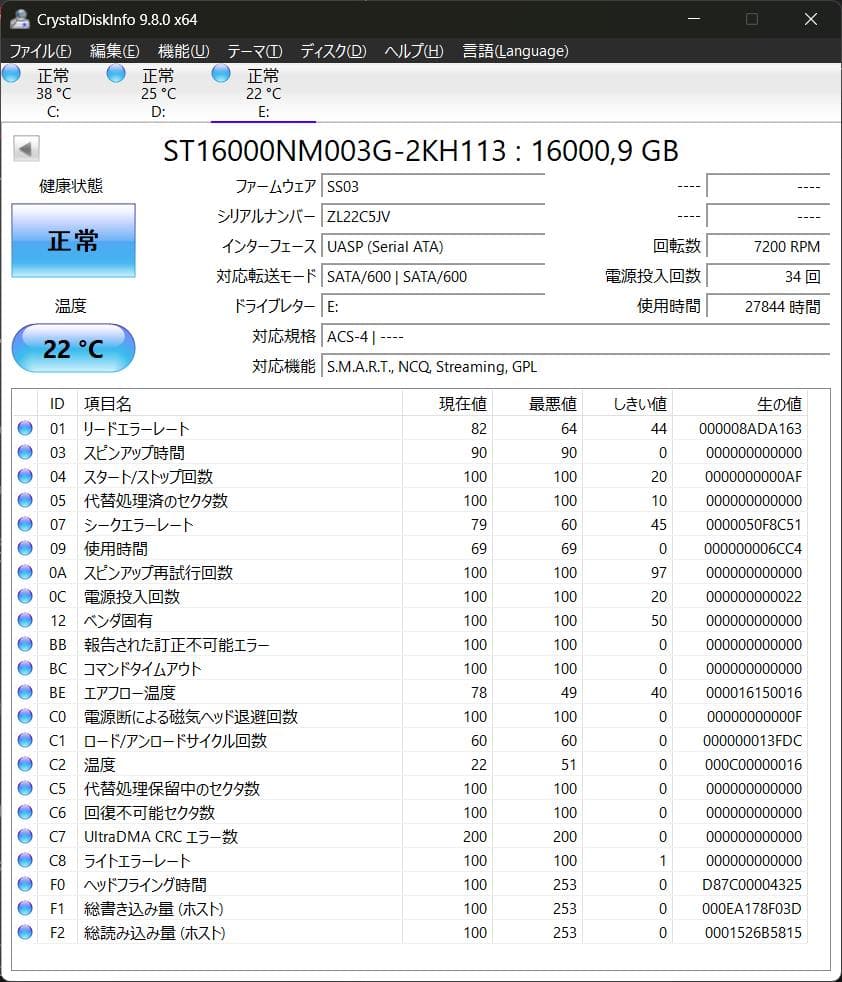Screen dimensions: 842x982
Task: Click the status icon for 代替処理済のセクタ数
Action: (x=25, y=500)
